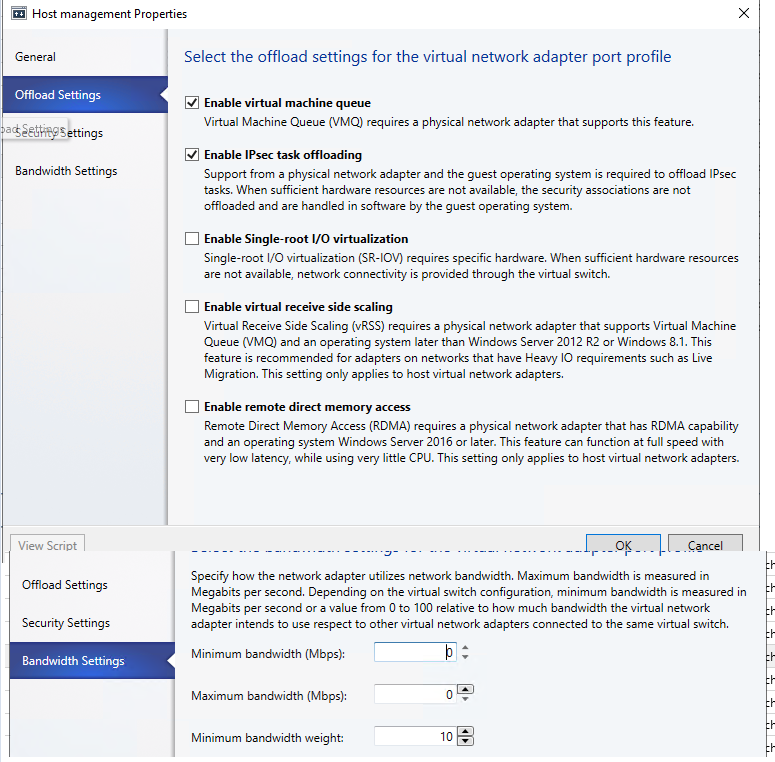Focus the Minimum bandwidth (Mbps) field

pos(415,652)
